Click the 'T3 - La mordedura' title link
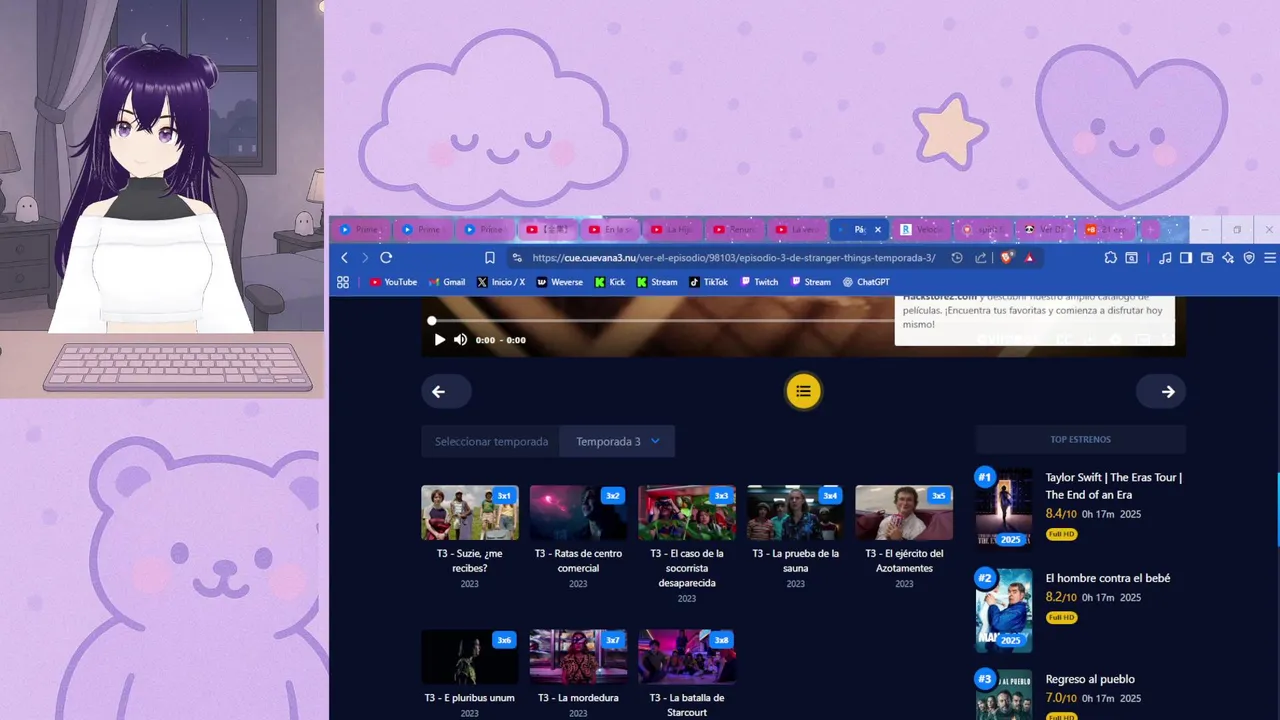This screenshot has width=1280, height=720. pos(578,698)
